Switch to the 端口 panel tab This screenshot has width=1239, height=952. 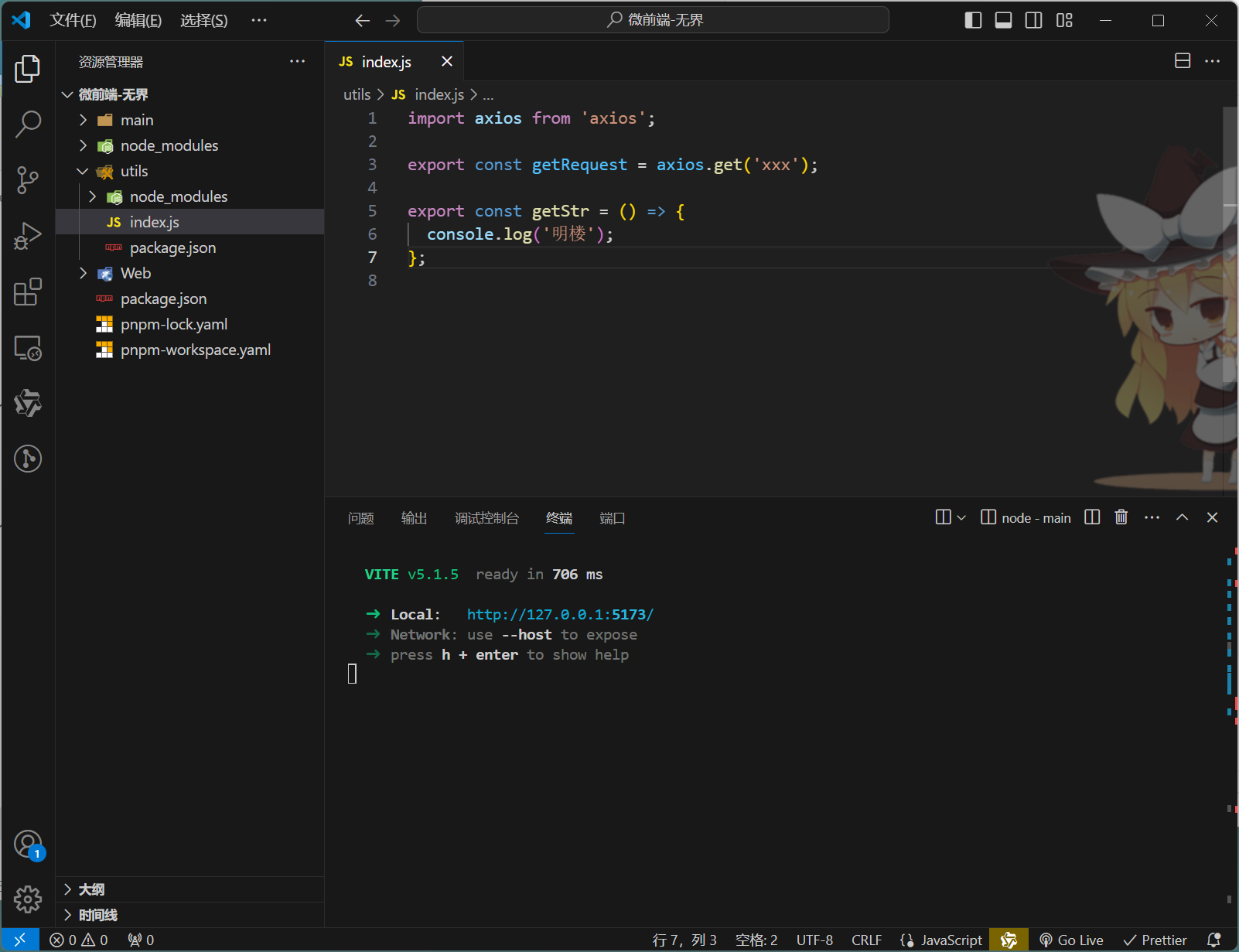click(x=612, y=518)
